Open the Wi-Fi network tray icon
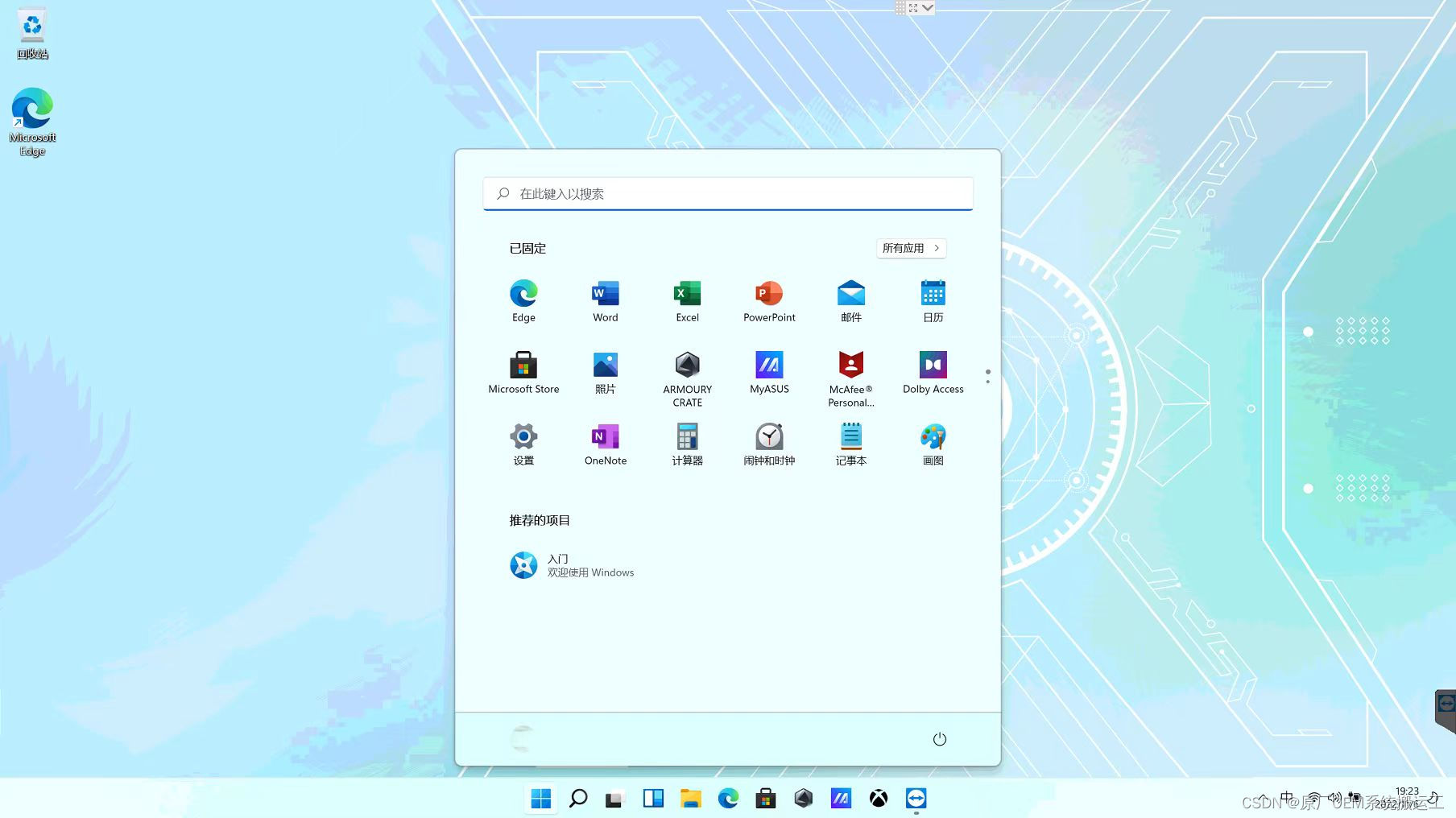 (1313, 798)
